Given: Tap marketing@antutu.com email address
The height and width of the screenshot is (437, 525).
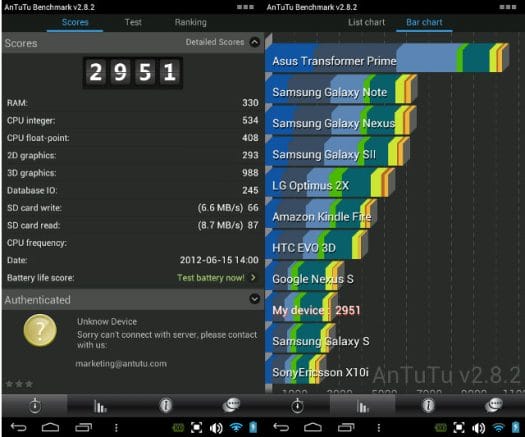Looking at the screenshot, I should (x=121, y=364).
